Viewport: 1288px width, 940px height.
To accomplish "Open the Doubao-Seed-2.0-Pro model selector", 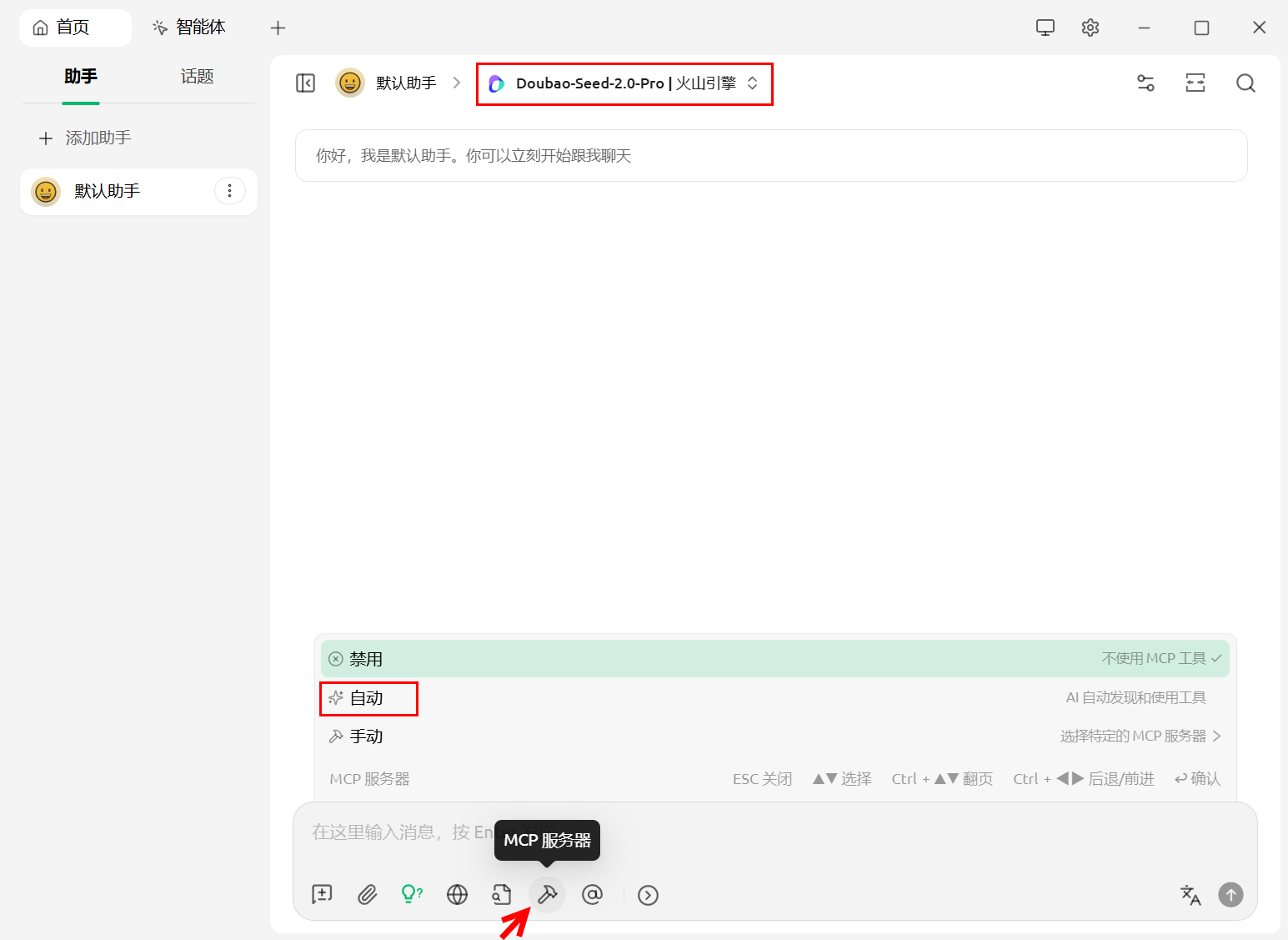I will [624, 83].
